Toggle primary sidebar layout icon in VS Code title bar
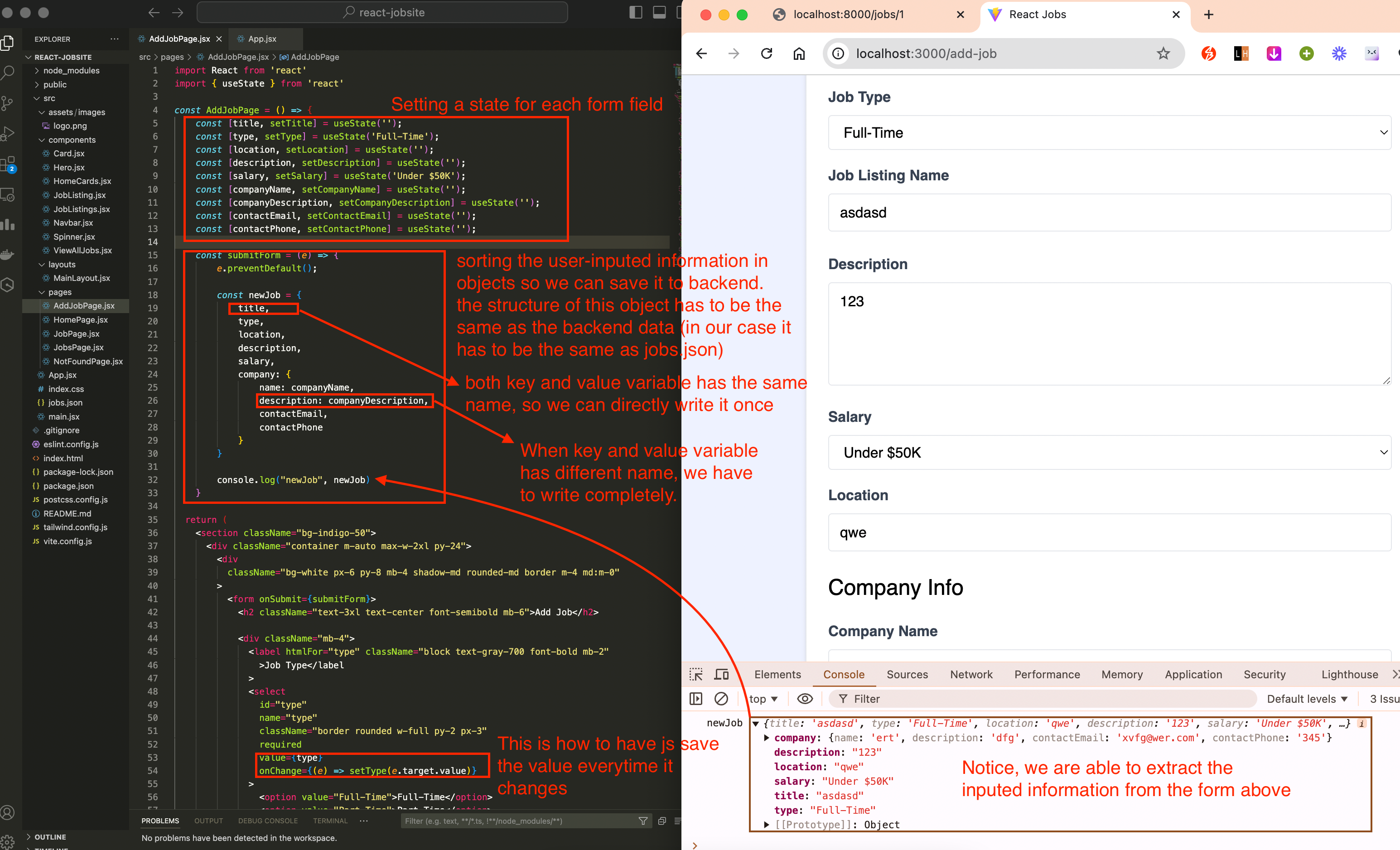Image resolution: width=1400 pixels, height=850 pixels. [x=636, y=13]
